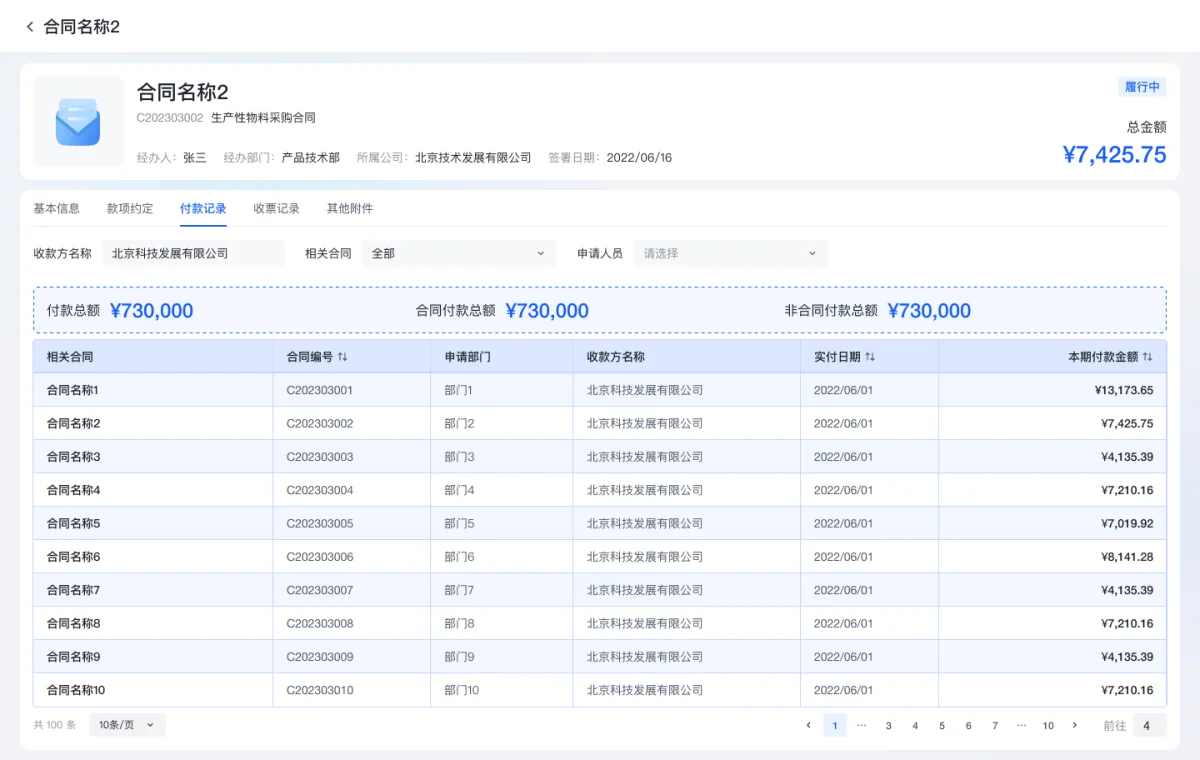Switch to the 收票记录 tab
Screen dimensions: 1200x760
pos(277,209)
